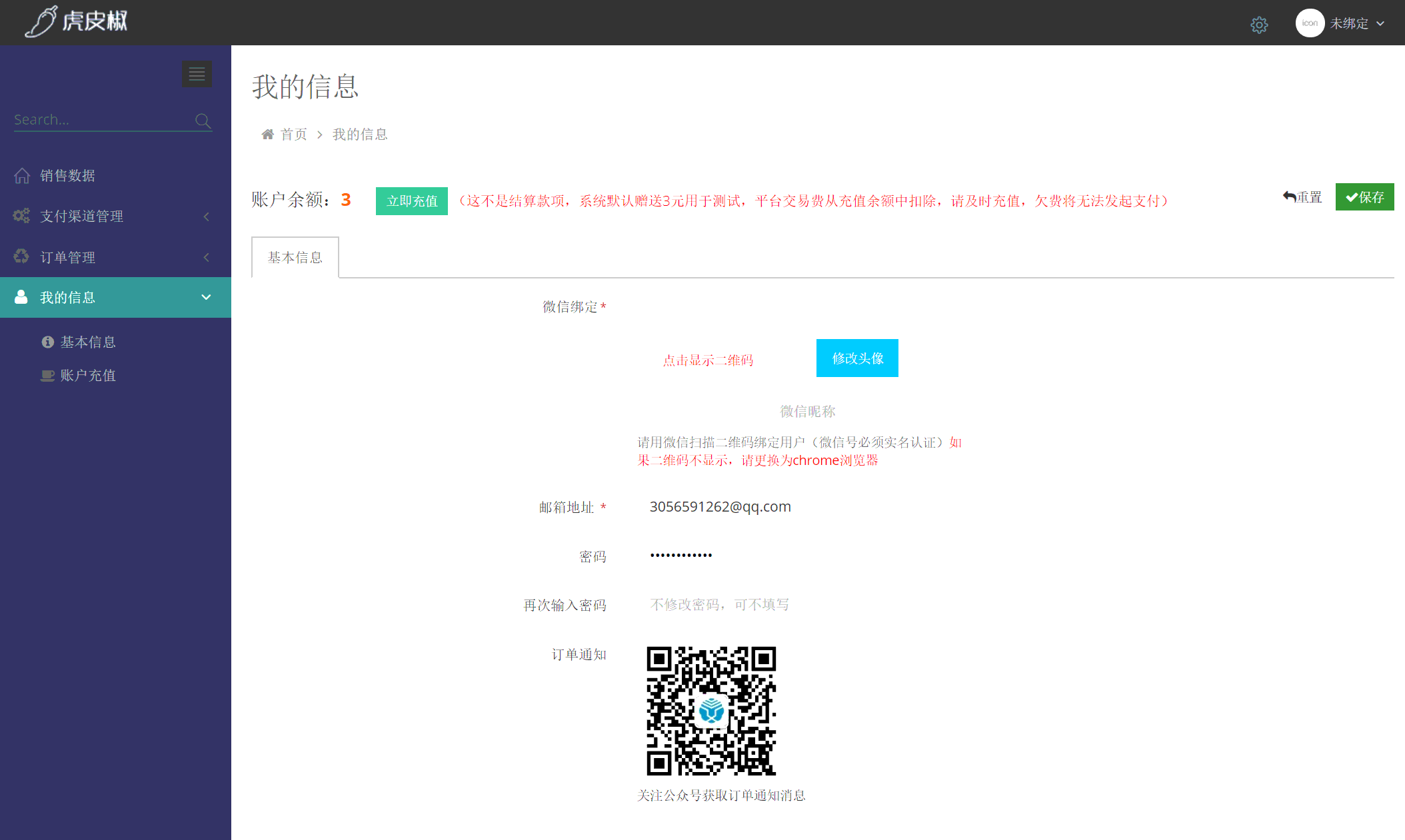Collapse the 我的信息 menu section
1405x840 pixels.
click(x=205, y=298)
